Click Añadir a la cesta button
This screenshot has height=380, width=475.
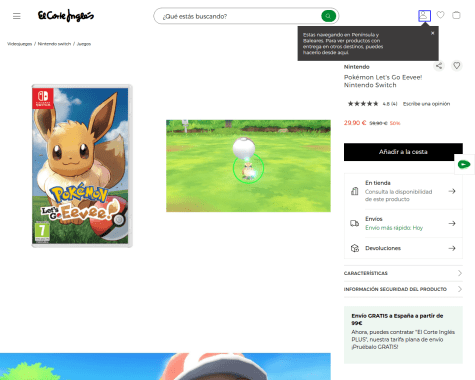tap(403, 152)
